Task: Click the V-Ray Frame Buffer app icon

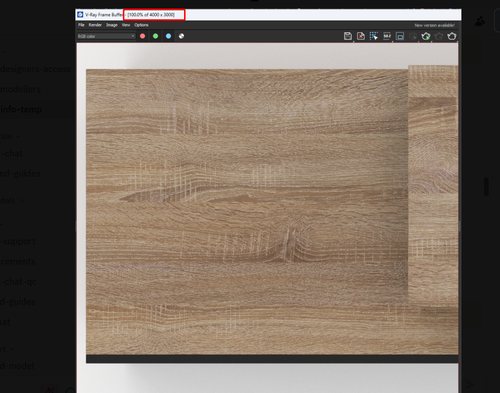Action: coord(80,15)
